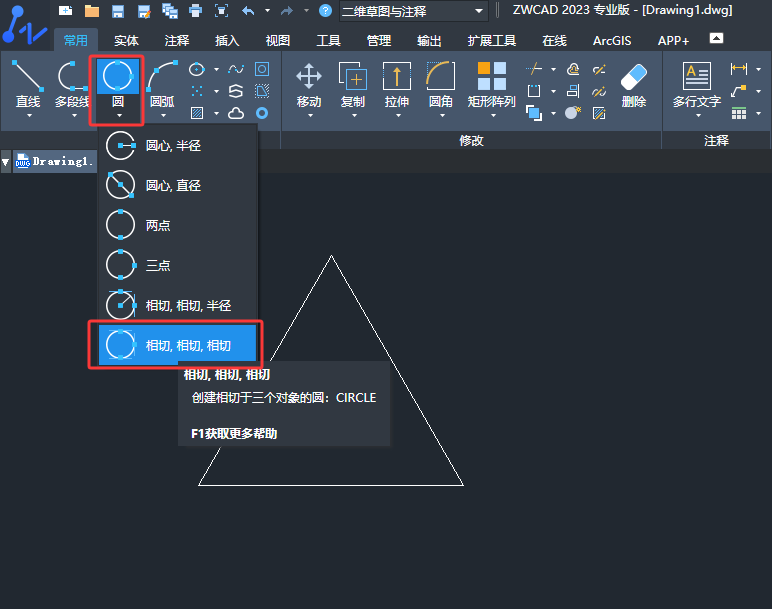Select the 直线 (Line) tool
Viewport: 772px width, 609px height.
click(28, 84)
